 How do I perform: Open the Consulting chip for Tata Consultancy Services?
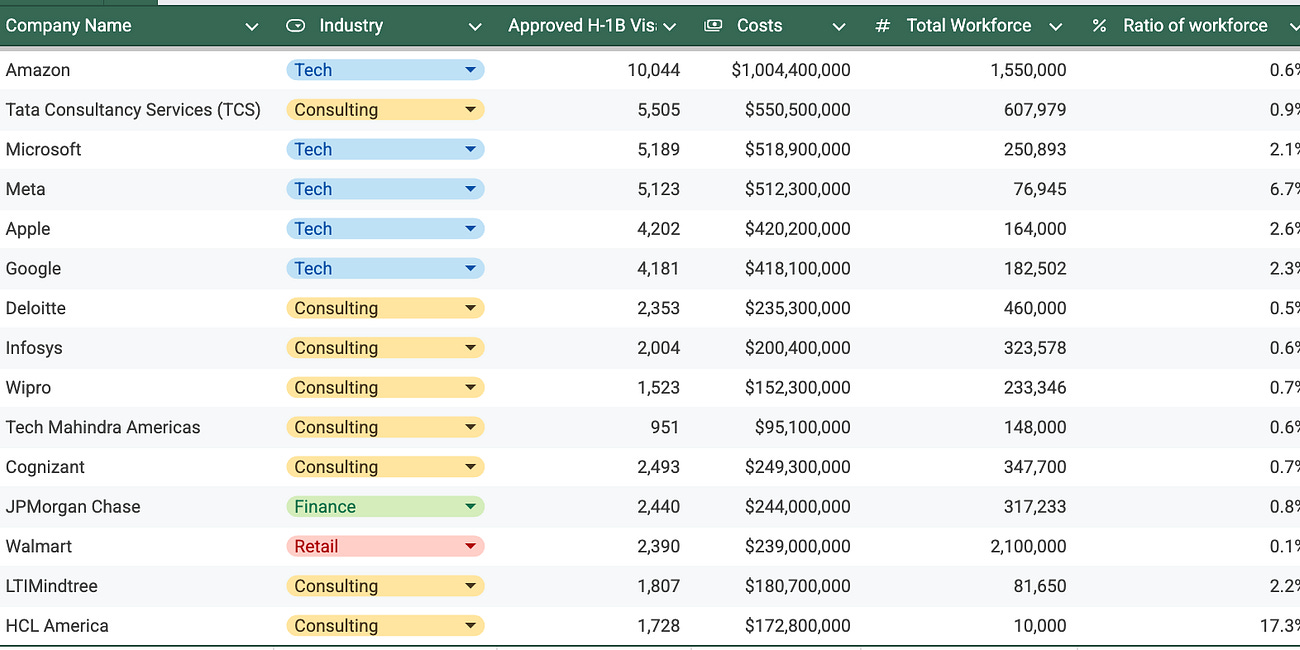pos(385,110)
